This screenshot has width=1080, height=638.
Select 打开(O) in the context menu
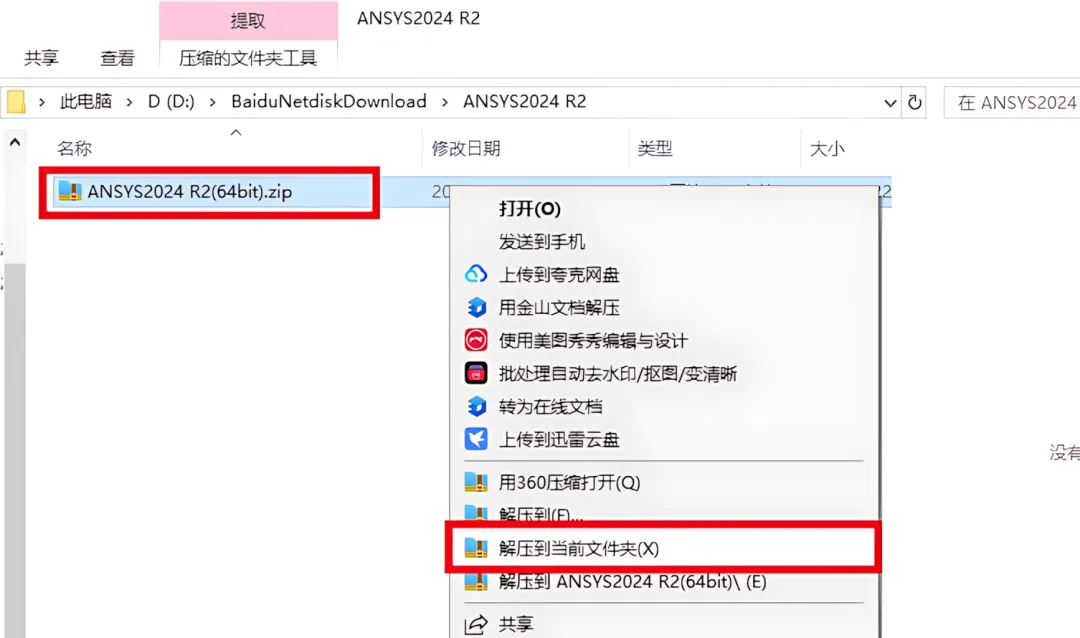(530, 209)
